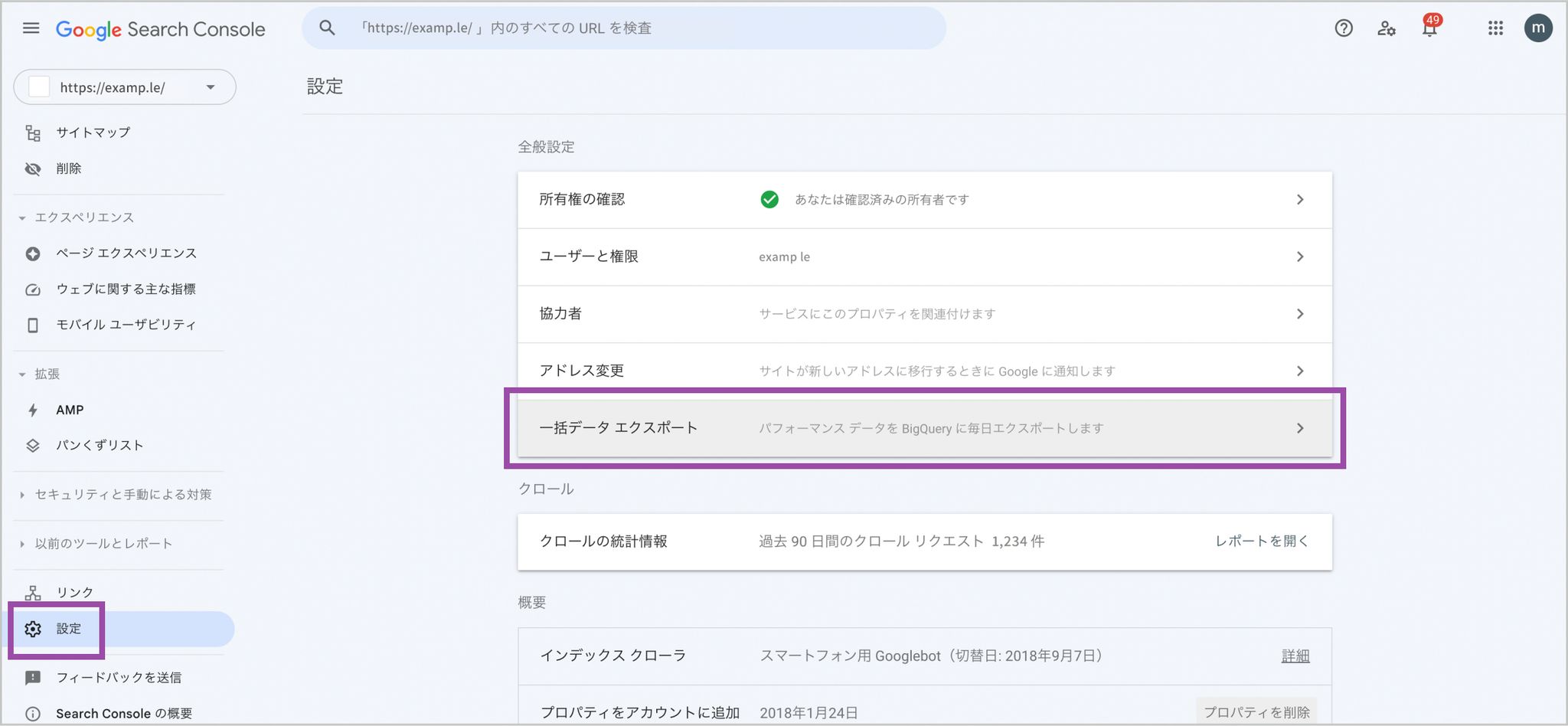The image size is (1568, 726).
Task: Open the https://examp.le/ property selector
Action: point(125,87)
